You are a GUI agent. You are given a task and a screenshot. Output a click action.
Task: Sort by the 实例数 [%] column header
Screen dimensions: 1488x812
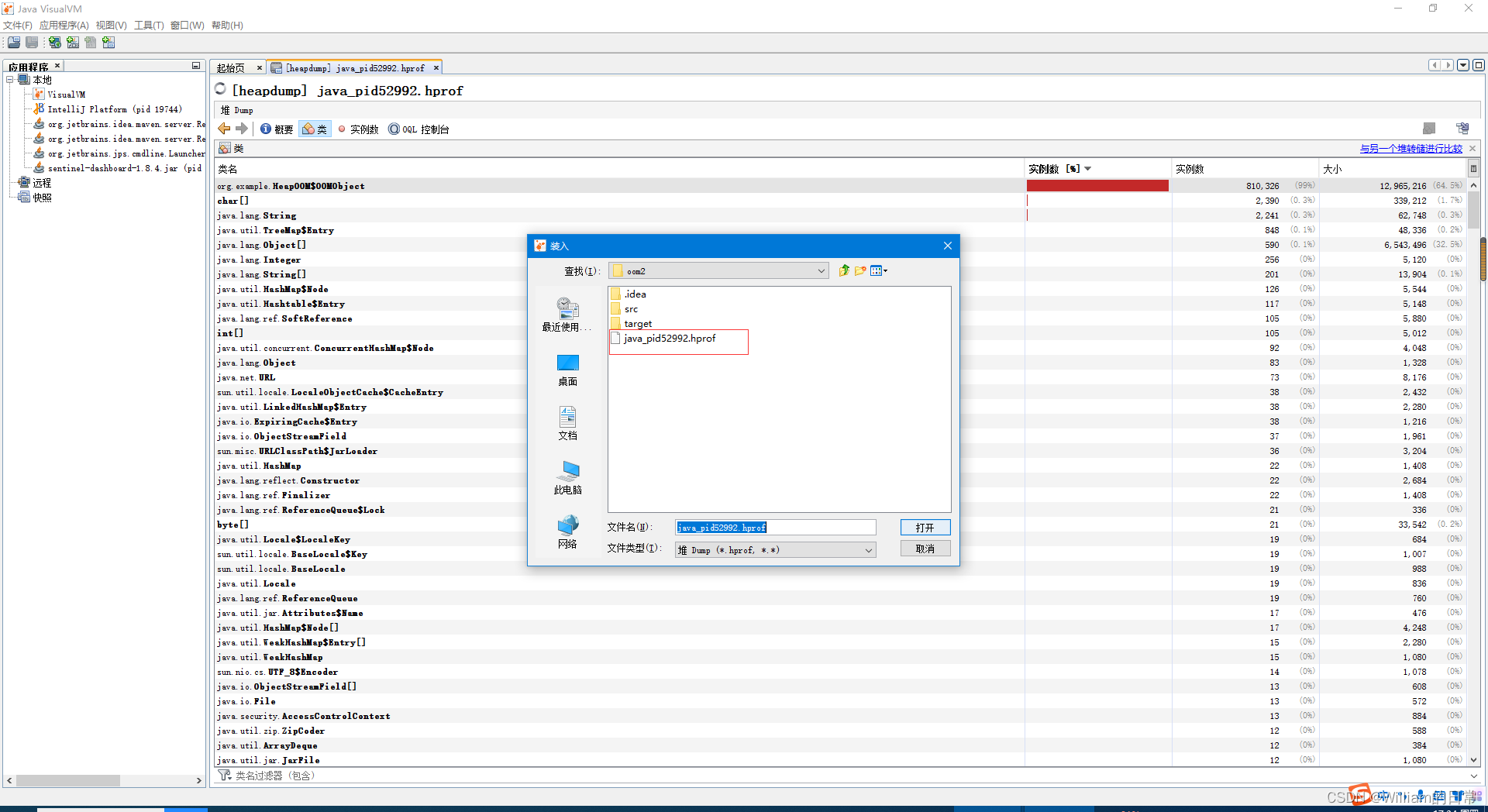[1097, 169]
